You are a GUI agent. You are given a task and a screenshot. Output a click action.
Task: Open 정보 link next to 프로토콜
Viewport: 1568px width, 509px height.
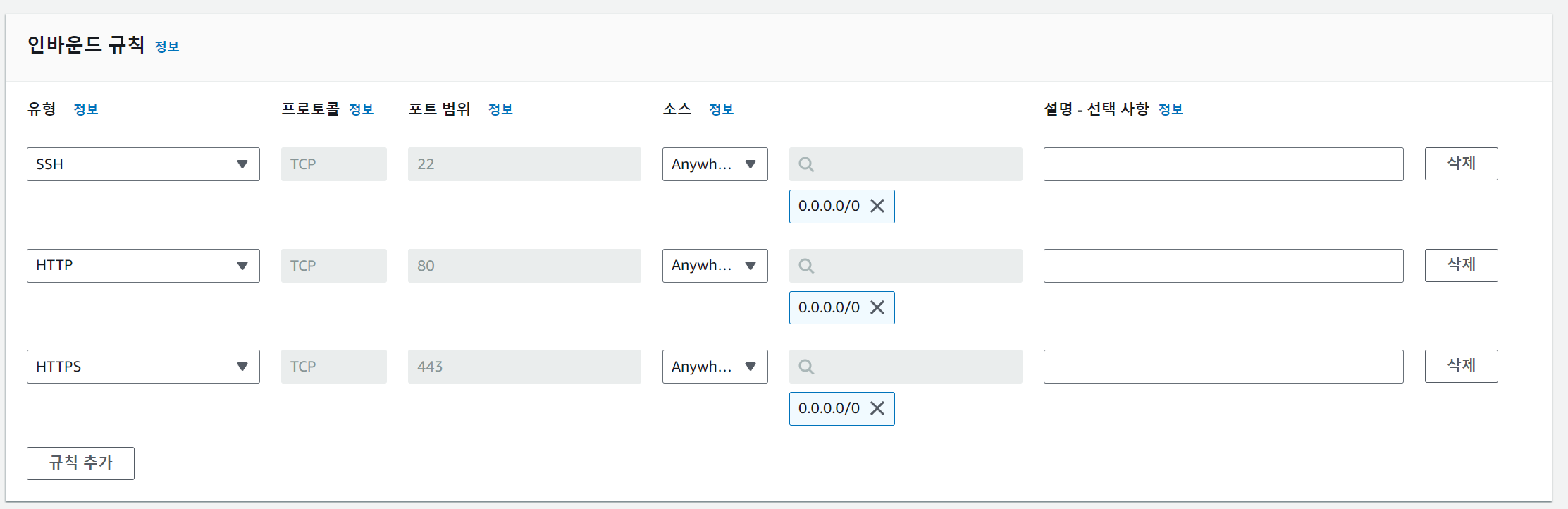click(x=362, y=109)
